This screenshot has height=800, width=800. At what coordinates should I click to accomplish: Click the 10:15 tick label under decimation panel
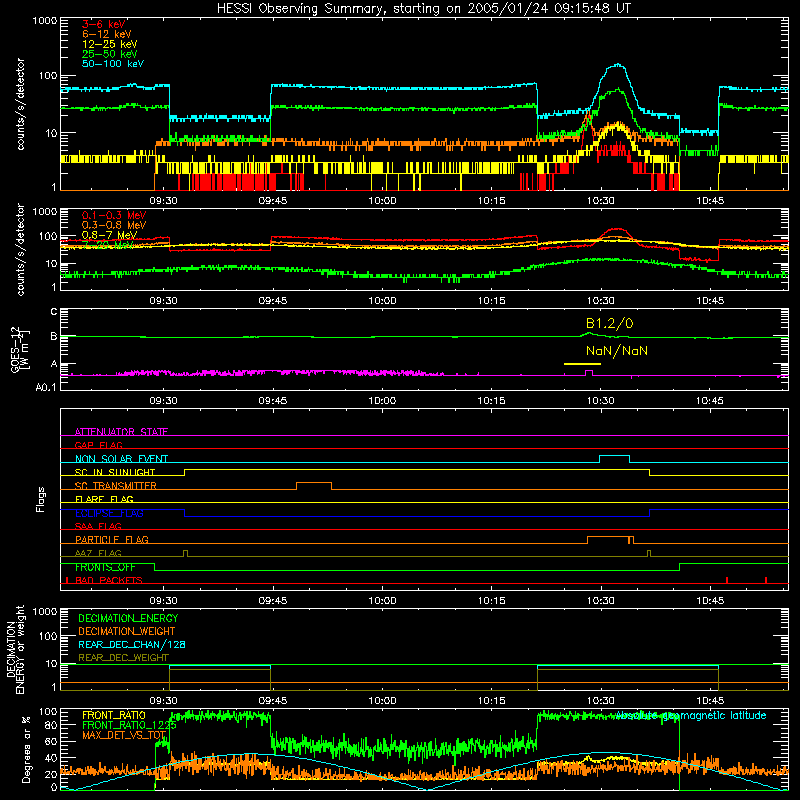[491, 701]
